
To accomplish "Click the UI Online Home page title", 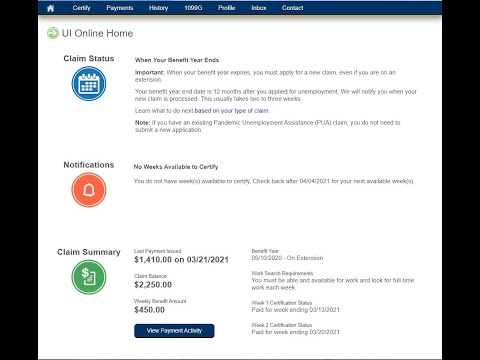I will 97,33.
